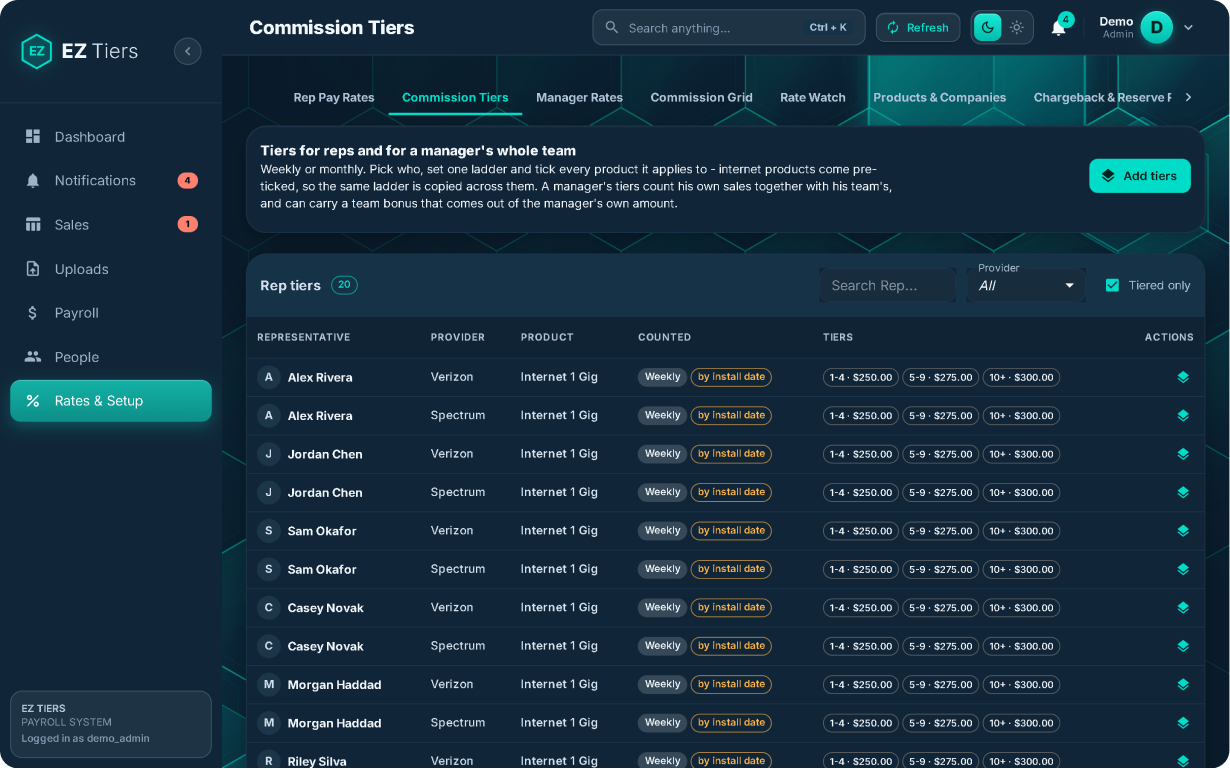Edit tiers icon for Alex Rivera Spectrum row
Image resolution: width=1230 pixels, height=769 pixels.
point(1183,415)
